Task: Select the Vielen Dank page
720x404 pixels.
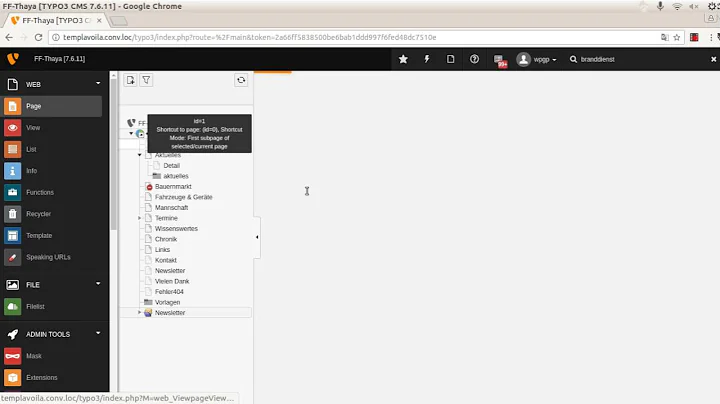Action: [x=172, y=281]
